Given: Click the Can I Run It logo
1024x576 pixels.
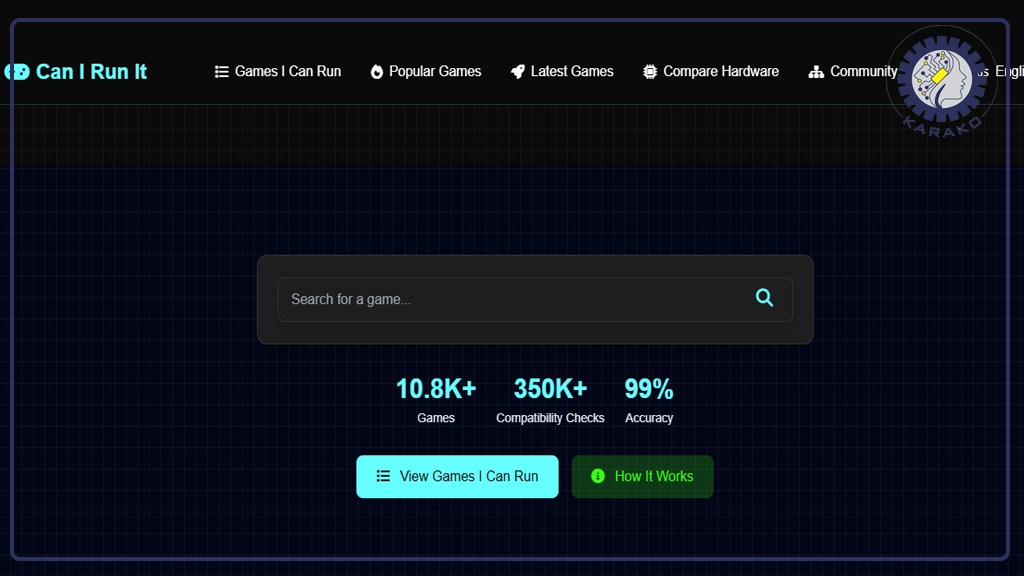Looking at the screenshot, I should click(76, 72).
